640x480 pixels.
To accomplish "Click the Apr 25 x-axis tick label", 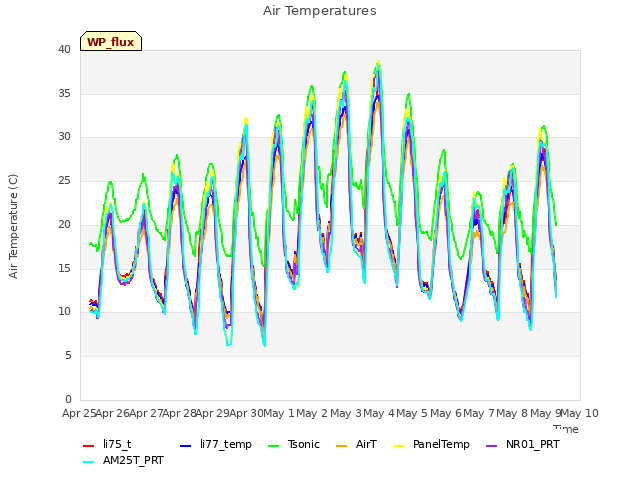I will tap(79, 413).
